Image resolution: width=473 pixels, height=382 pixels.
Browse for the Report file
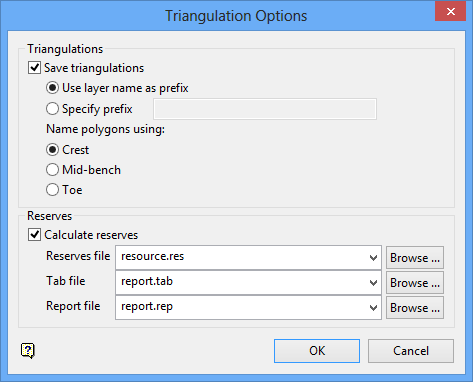click(415, 308)
